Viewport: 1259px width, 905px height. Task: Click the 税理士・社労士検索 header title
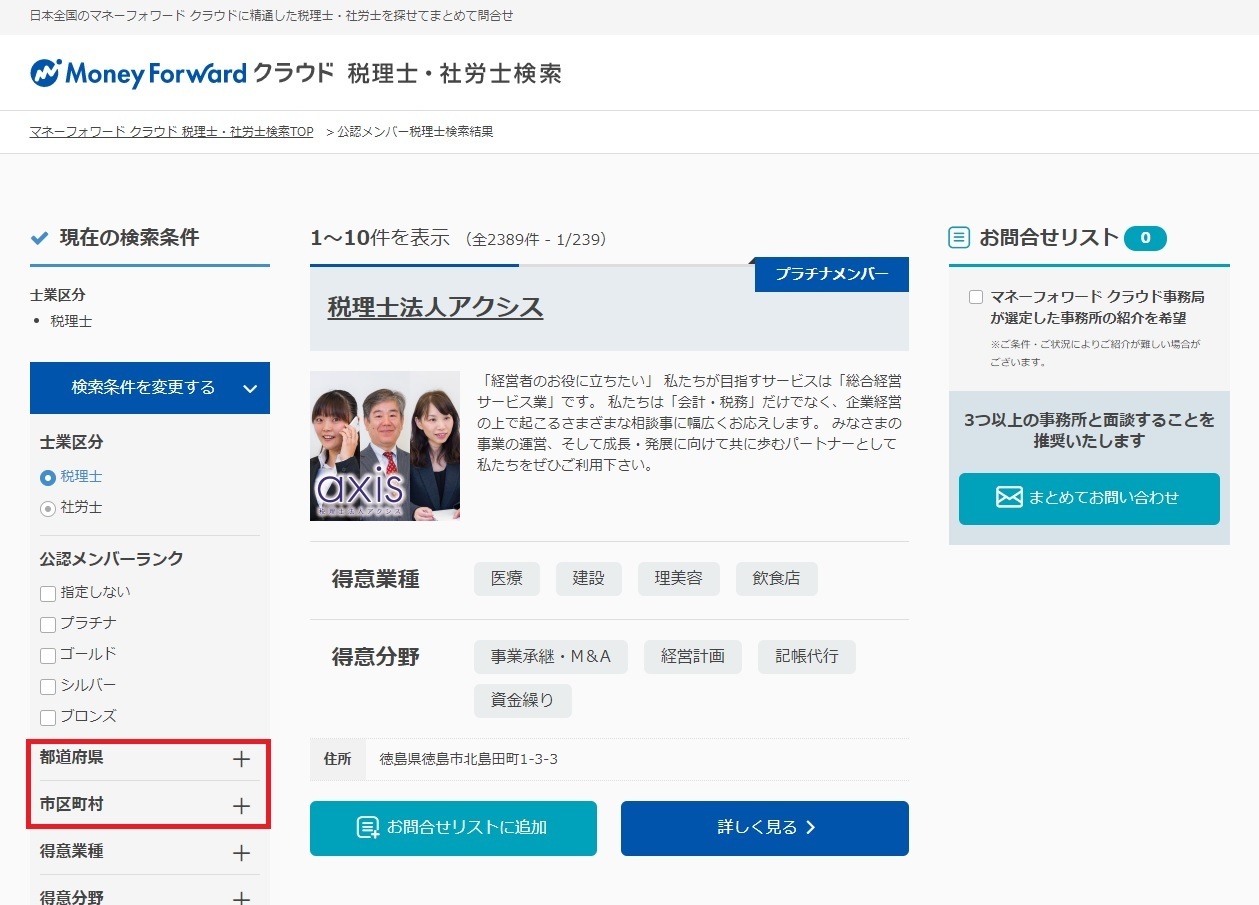(x=455, y=73)
